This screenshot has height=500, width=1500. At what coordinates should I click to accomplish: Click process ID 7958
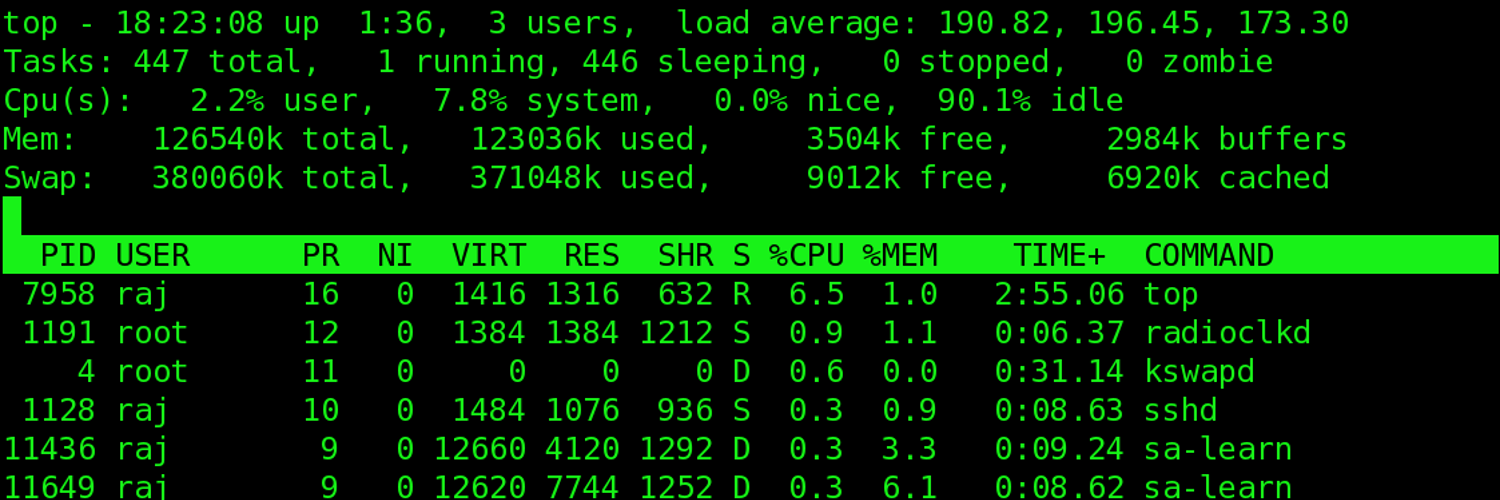pyautogui.click(x=58, y=294)
